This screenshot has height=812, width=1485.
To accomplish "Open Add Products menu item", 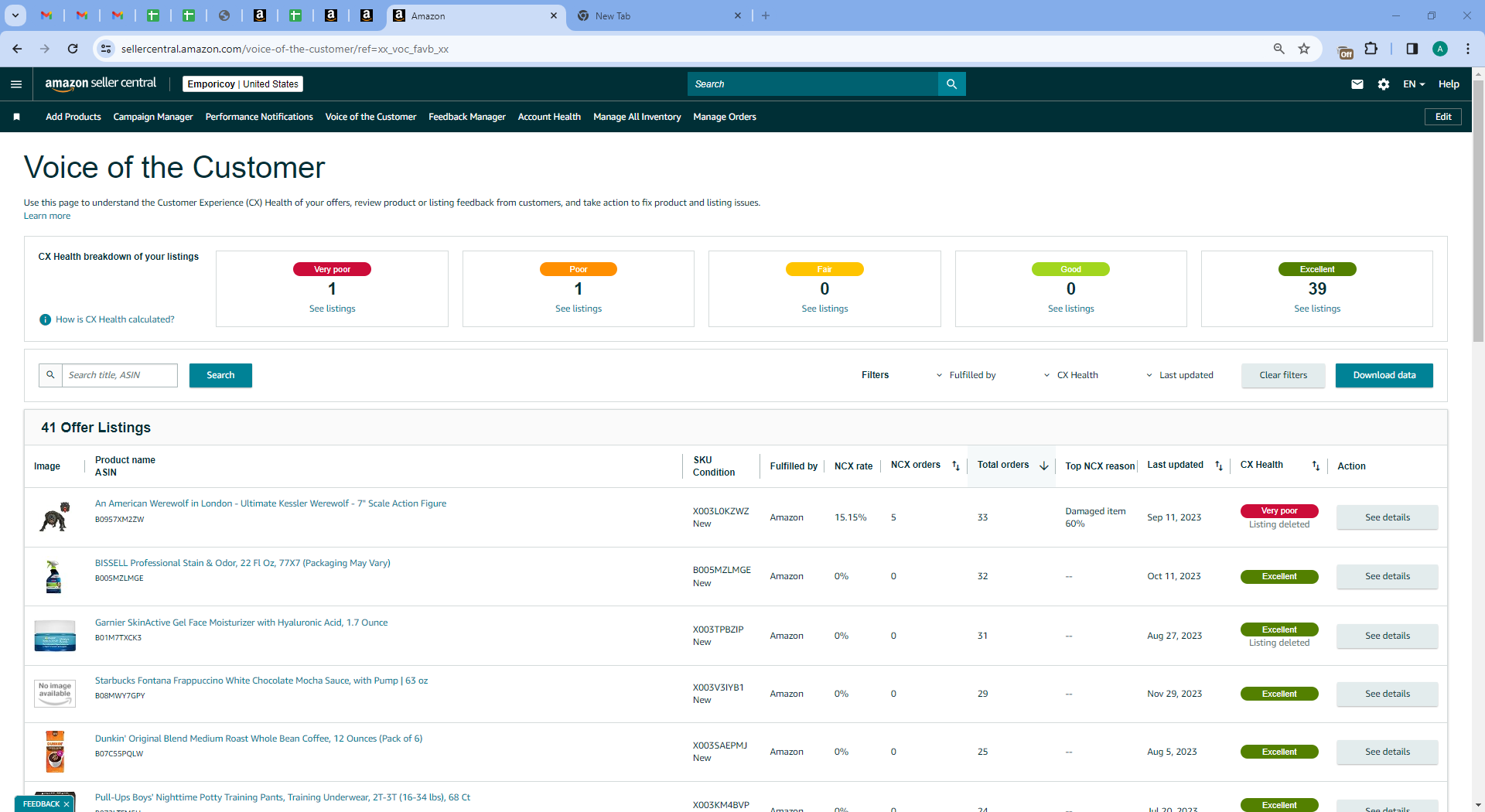I will point(73,117).
